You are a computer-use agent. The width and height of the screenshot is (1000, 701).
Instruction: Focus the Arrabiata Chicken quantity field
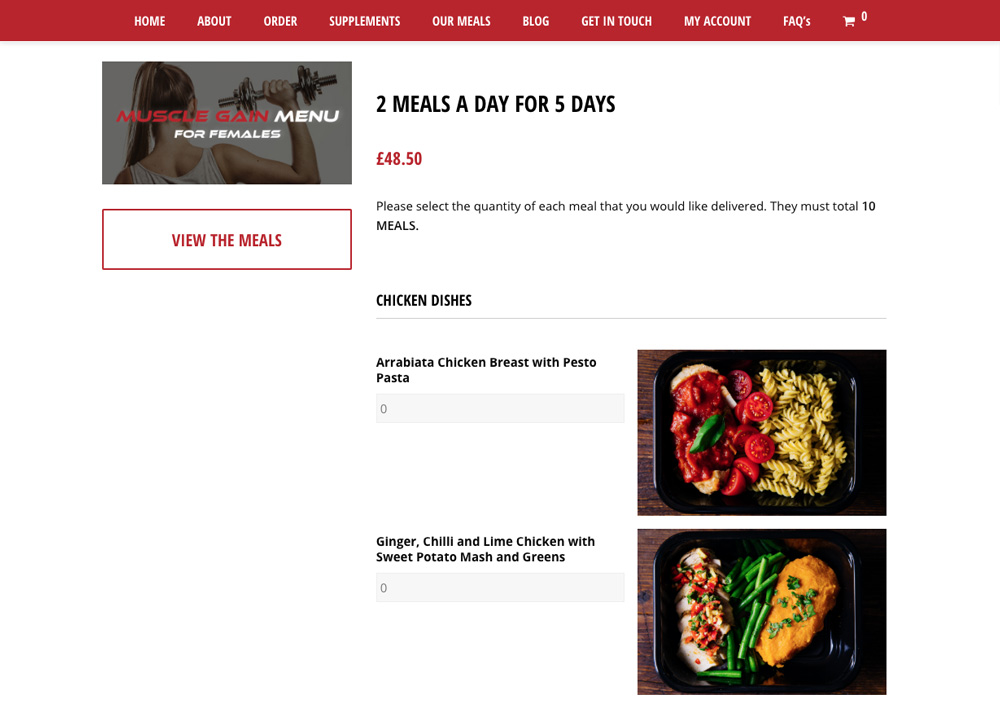point(500,408)
